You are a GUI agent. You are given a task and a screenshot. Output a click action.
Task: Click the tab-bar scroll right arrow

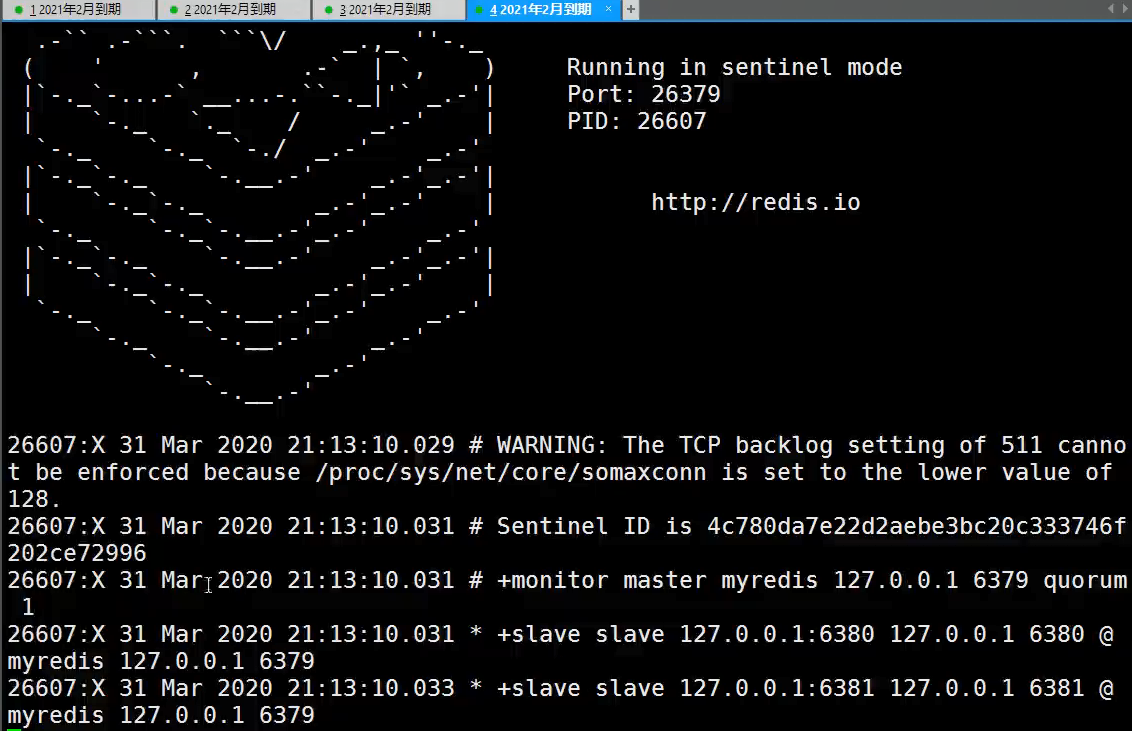[x=1125, y=9]
